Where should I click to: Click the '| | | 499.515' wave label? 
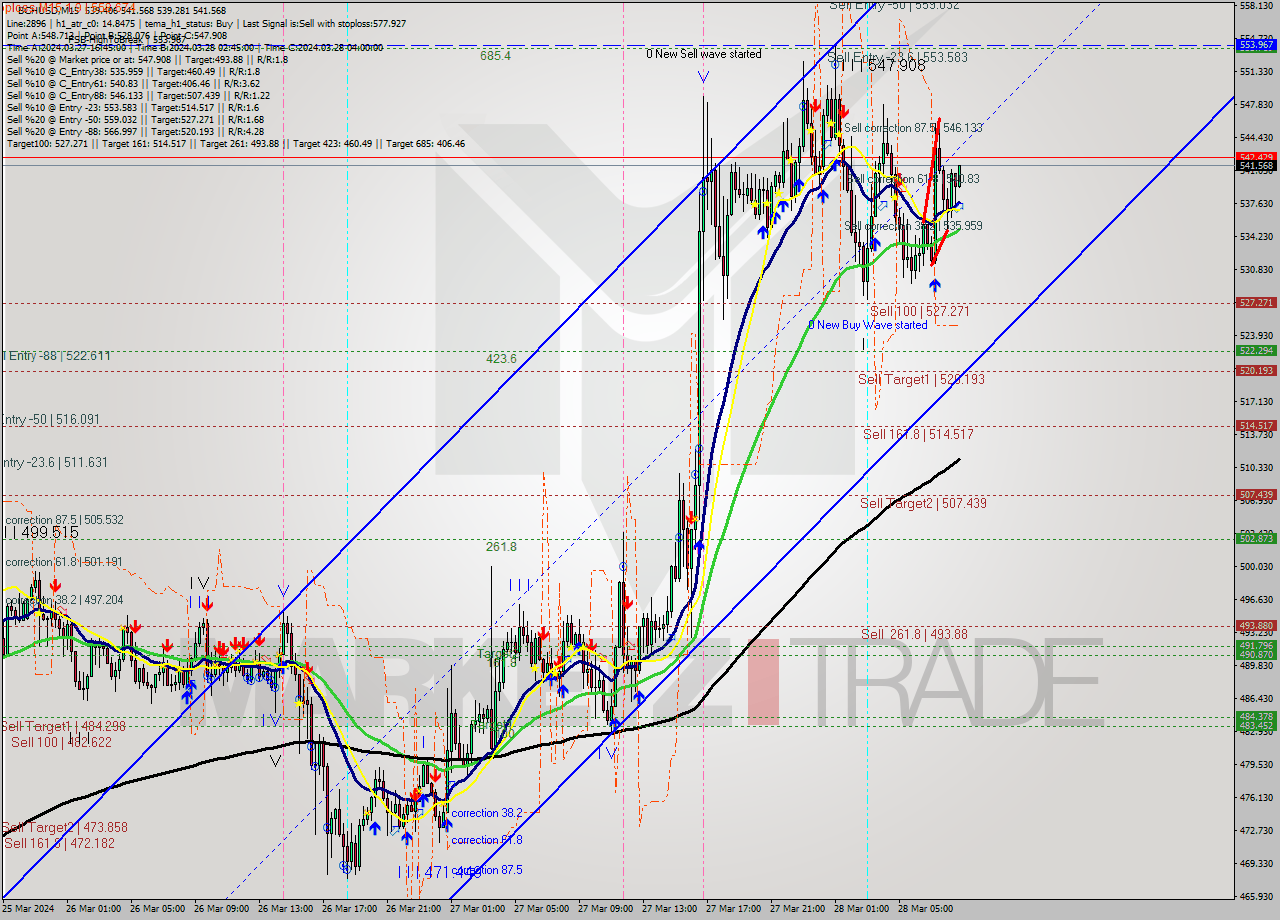coord(40,533)
